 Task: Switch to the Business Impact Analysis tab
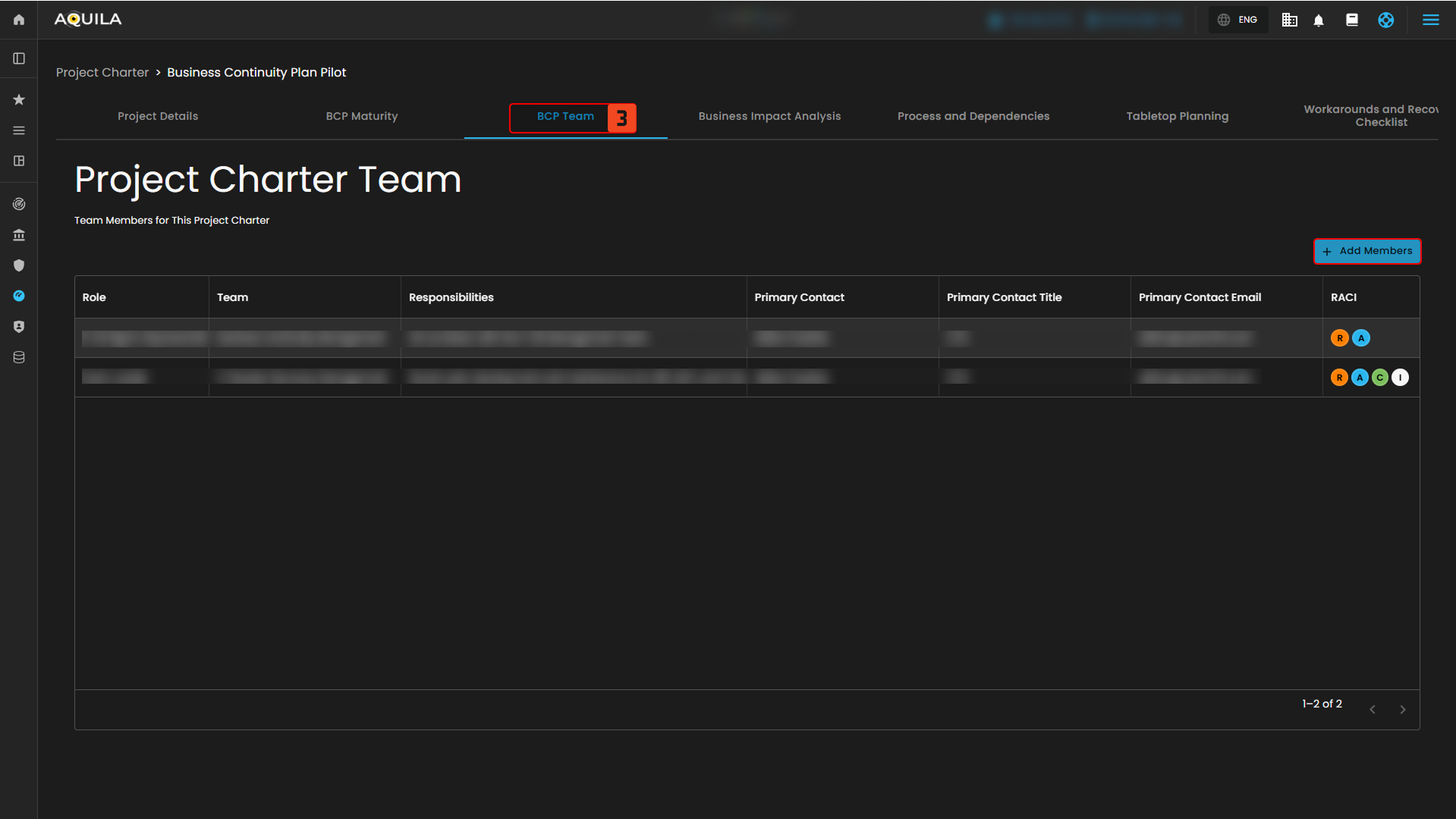(x=769, y=116)
